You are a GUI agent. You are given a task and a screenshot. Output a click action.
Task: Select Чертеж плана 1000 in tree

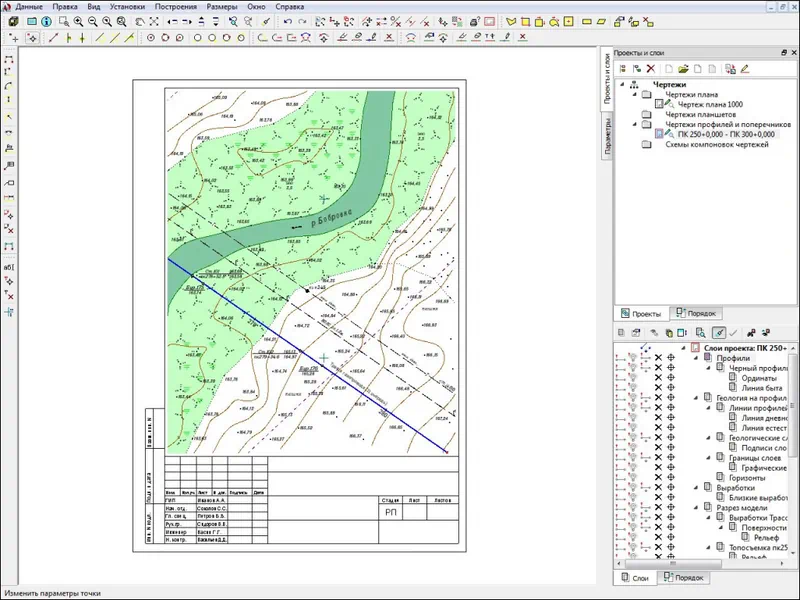710,104
